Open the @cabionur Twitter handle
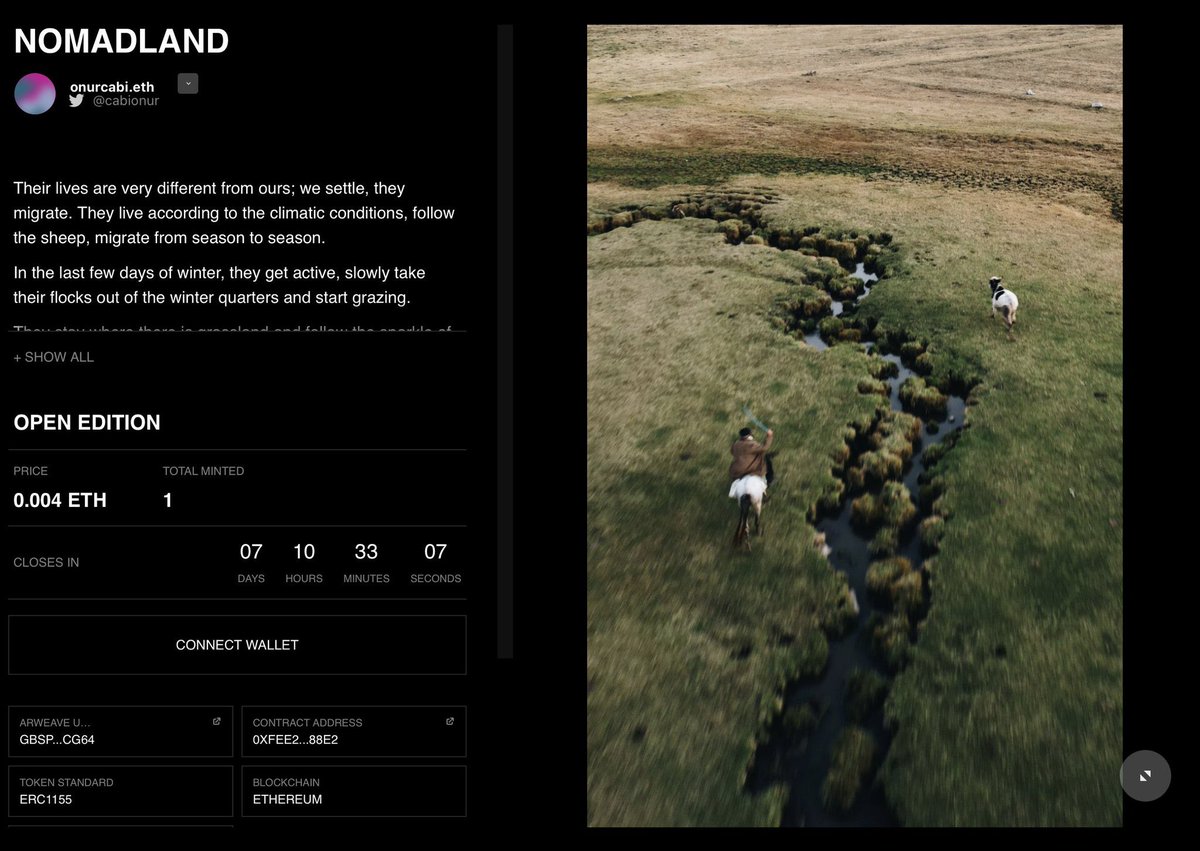1200x851 pixels. (126, 101)
